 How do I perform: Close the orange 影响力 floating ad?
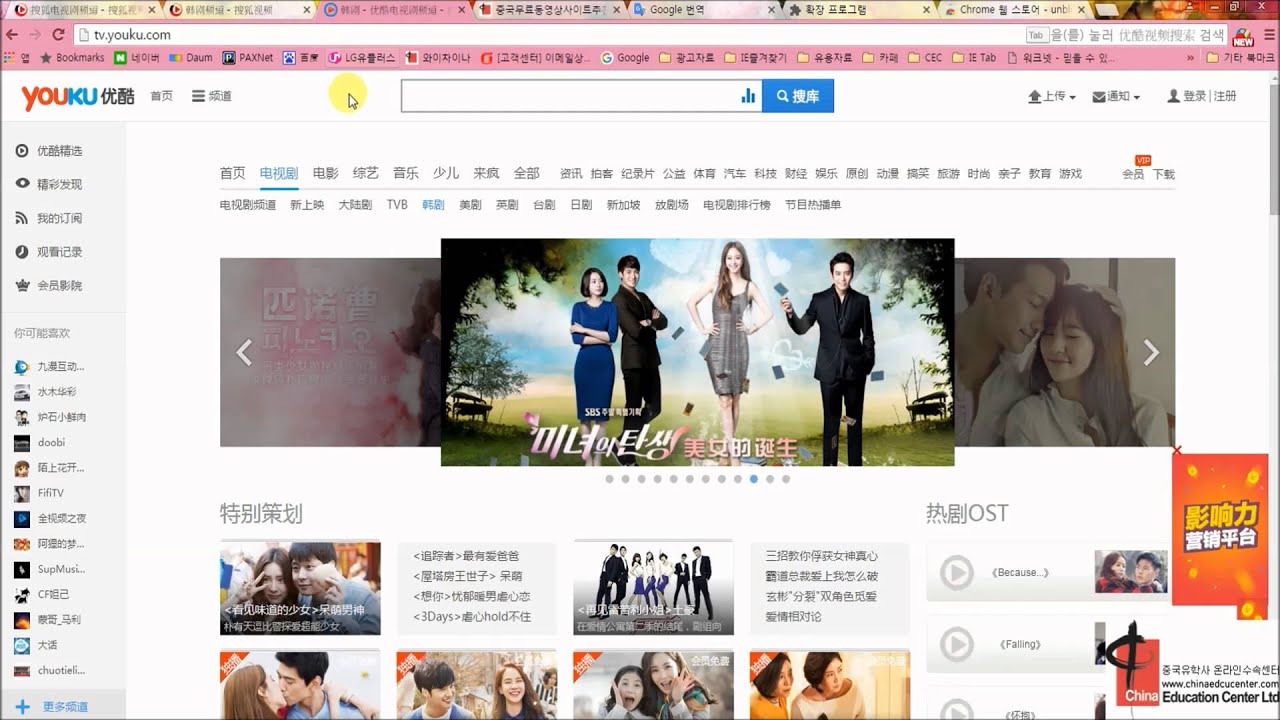tap(1177, 451)
